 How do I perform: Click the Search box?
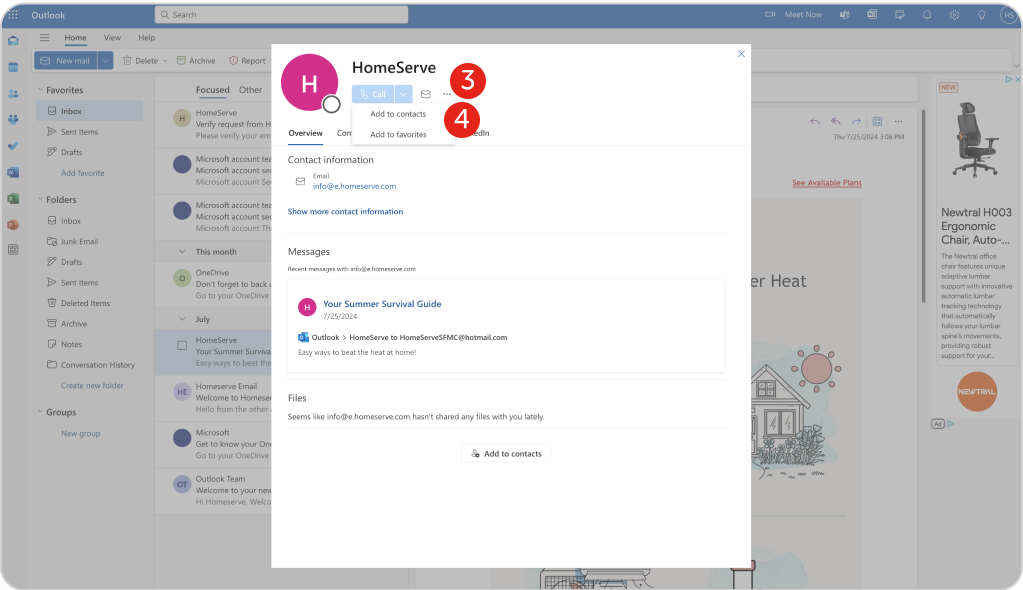tap(281, 14)
